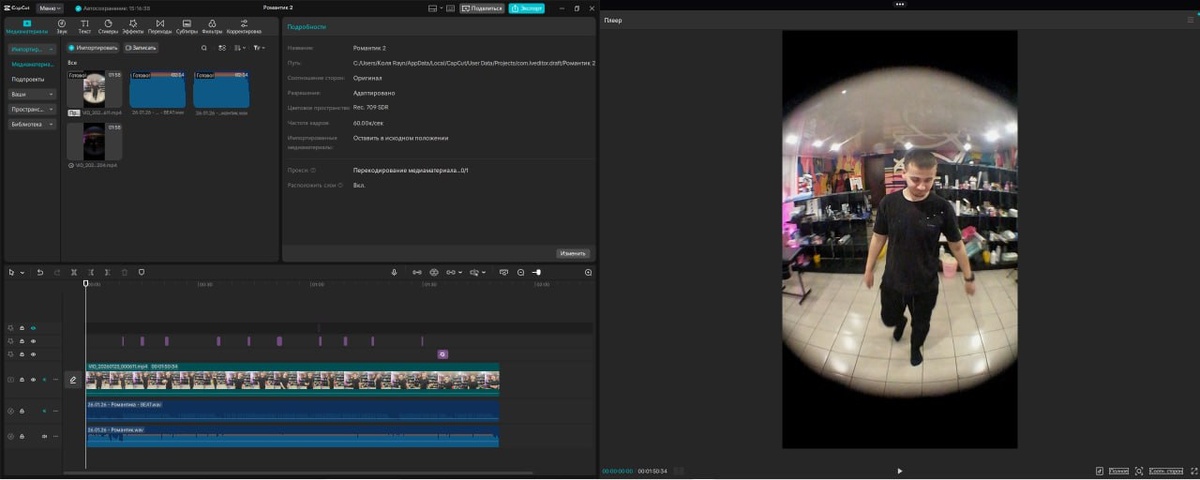Image resolution: width=1200 pixels, height=480 pixels.
Task: Toggle visibility of the top timeline track
Action: click(33, 327)
